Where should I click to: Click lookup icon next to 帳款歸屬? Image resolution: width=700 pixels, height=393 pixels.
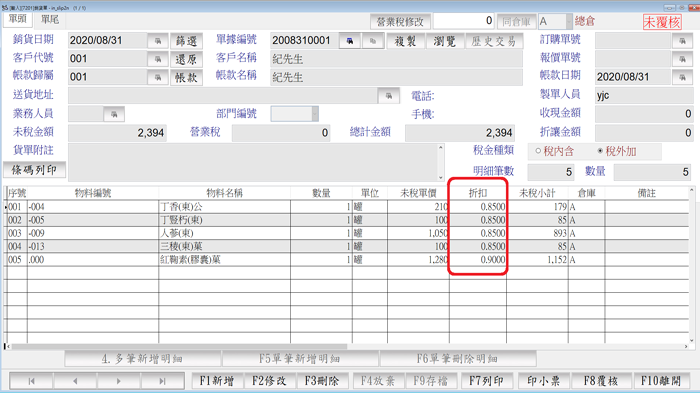point(158,77)
